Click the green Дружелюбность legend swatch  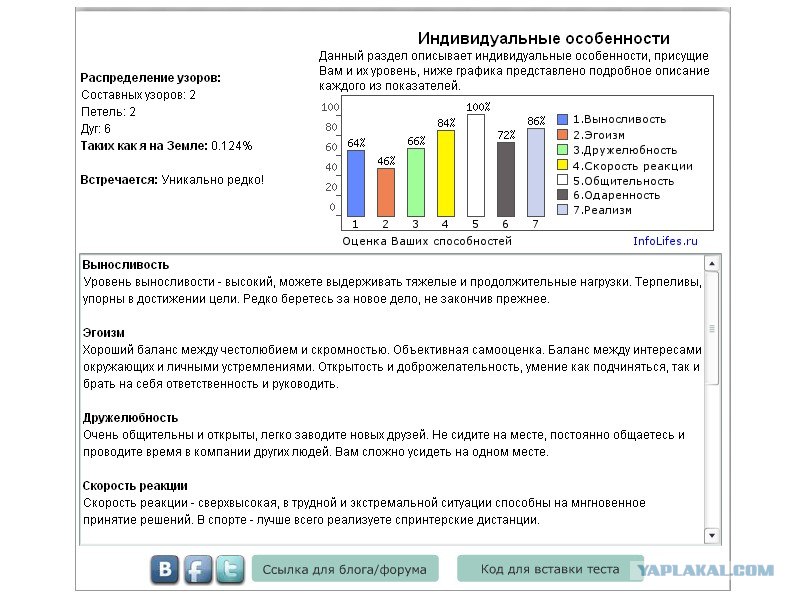point(562,150)
